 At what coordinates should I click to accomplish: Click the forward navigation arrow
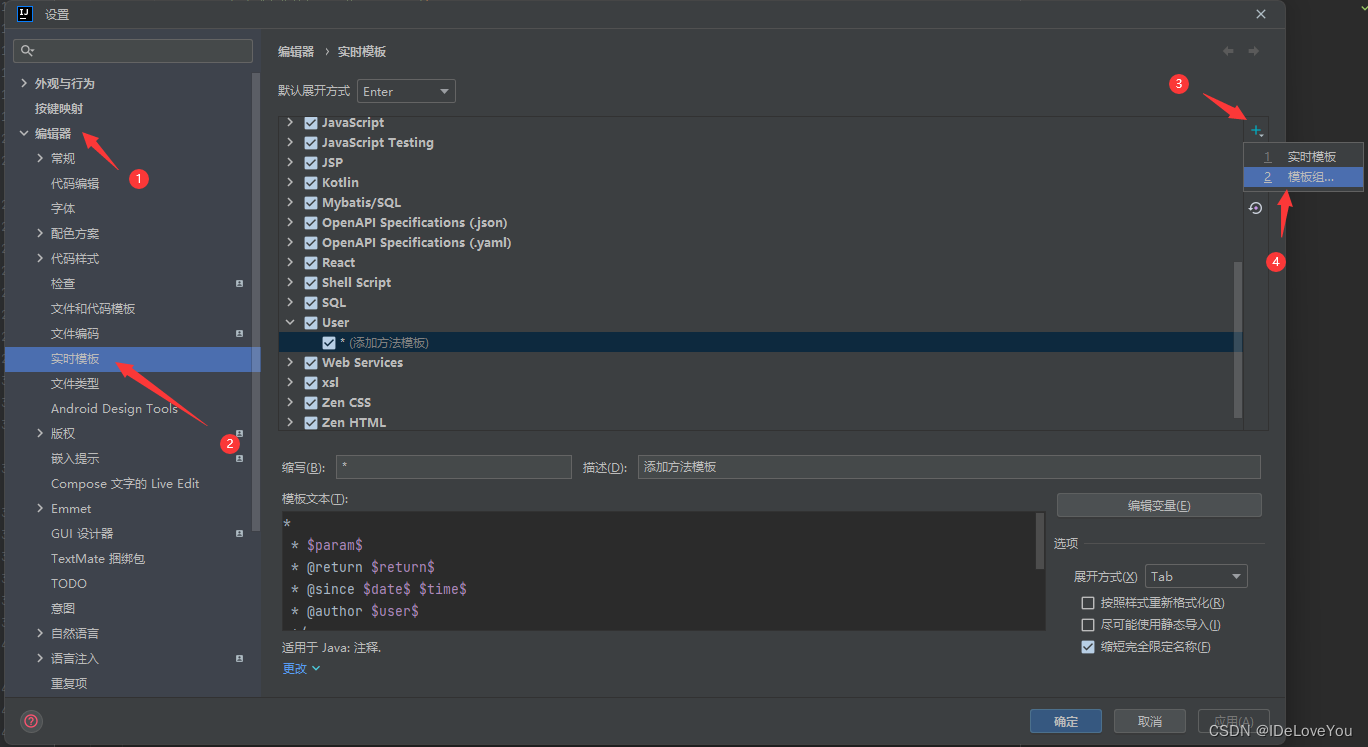(x=1253, y=51)
